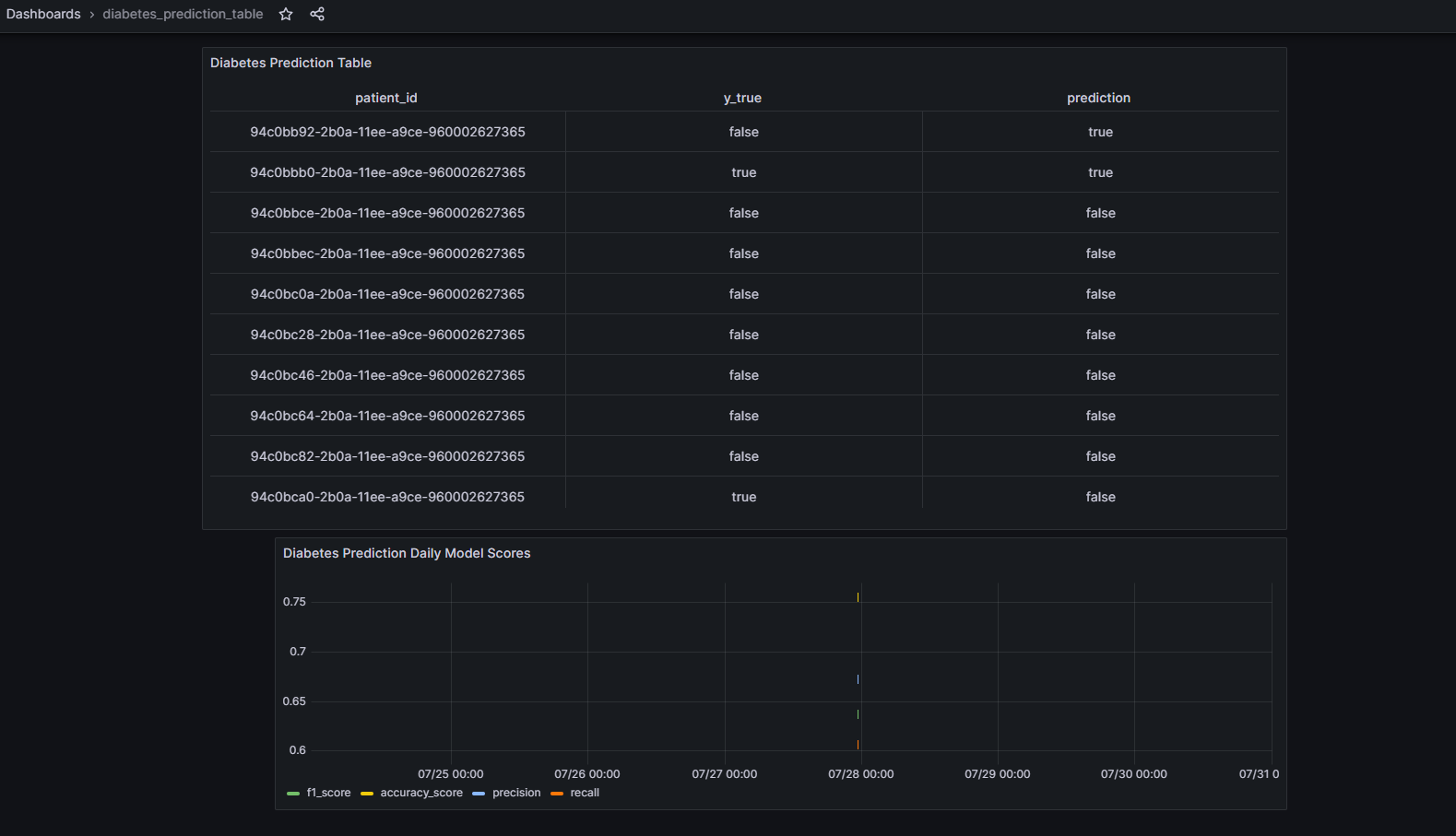Viewport: 1456px width, 836px height.
Task: Star the diabetes_prediction_table dashboard
Action: tap(286, 14)
